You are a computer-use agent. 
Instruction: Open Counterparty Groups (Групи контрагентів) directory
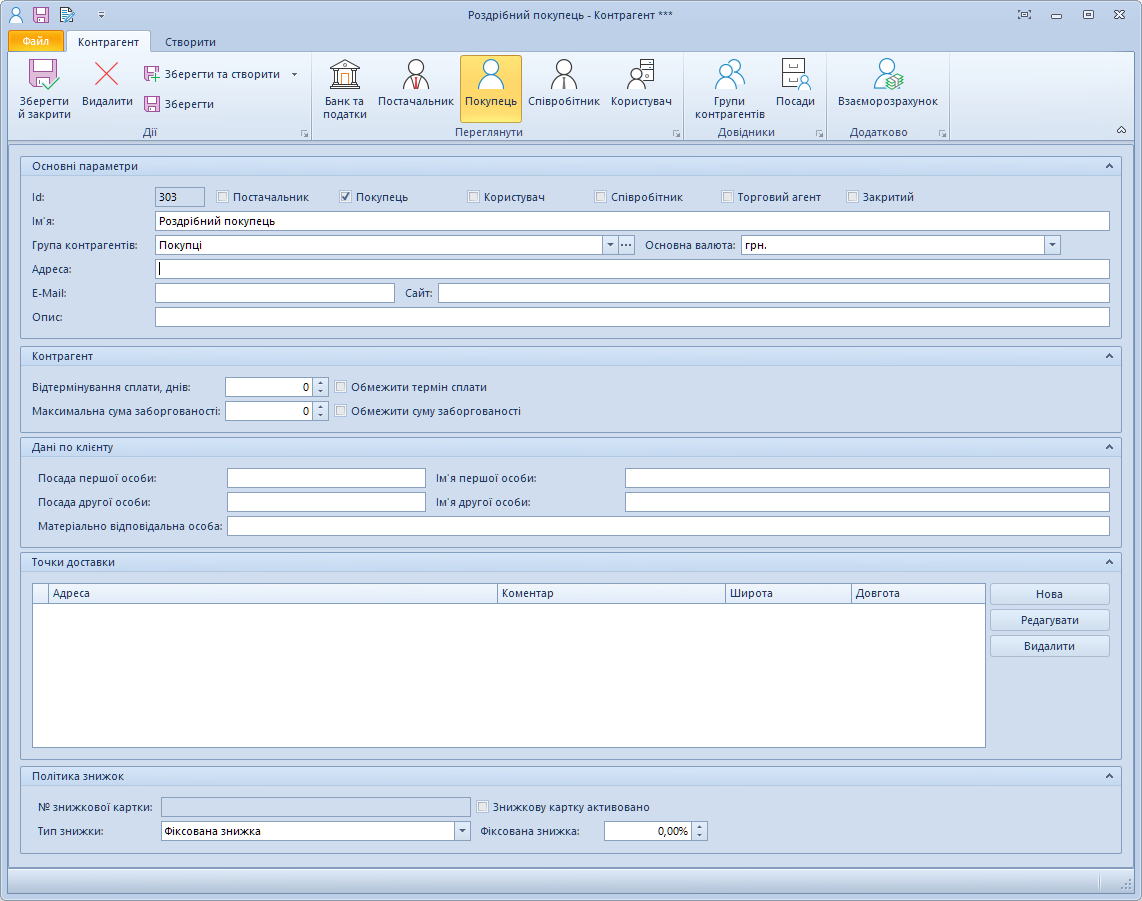coord(729,88)
